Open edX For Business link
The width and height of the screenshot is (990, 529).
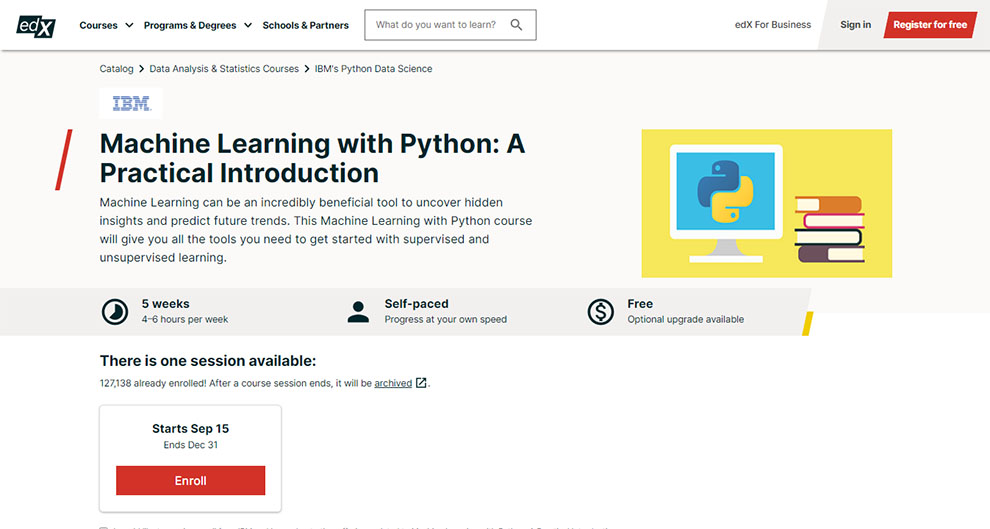click(773, 25)
